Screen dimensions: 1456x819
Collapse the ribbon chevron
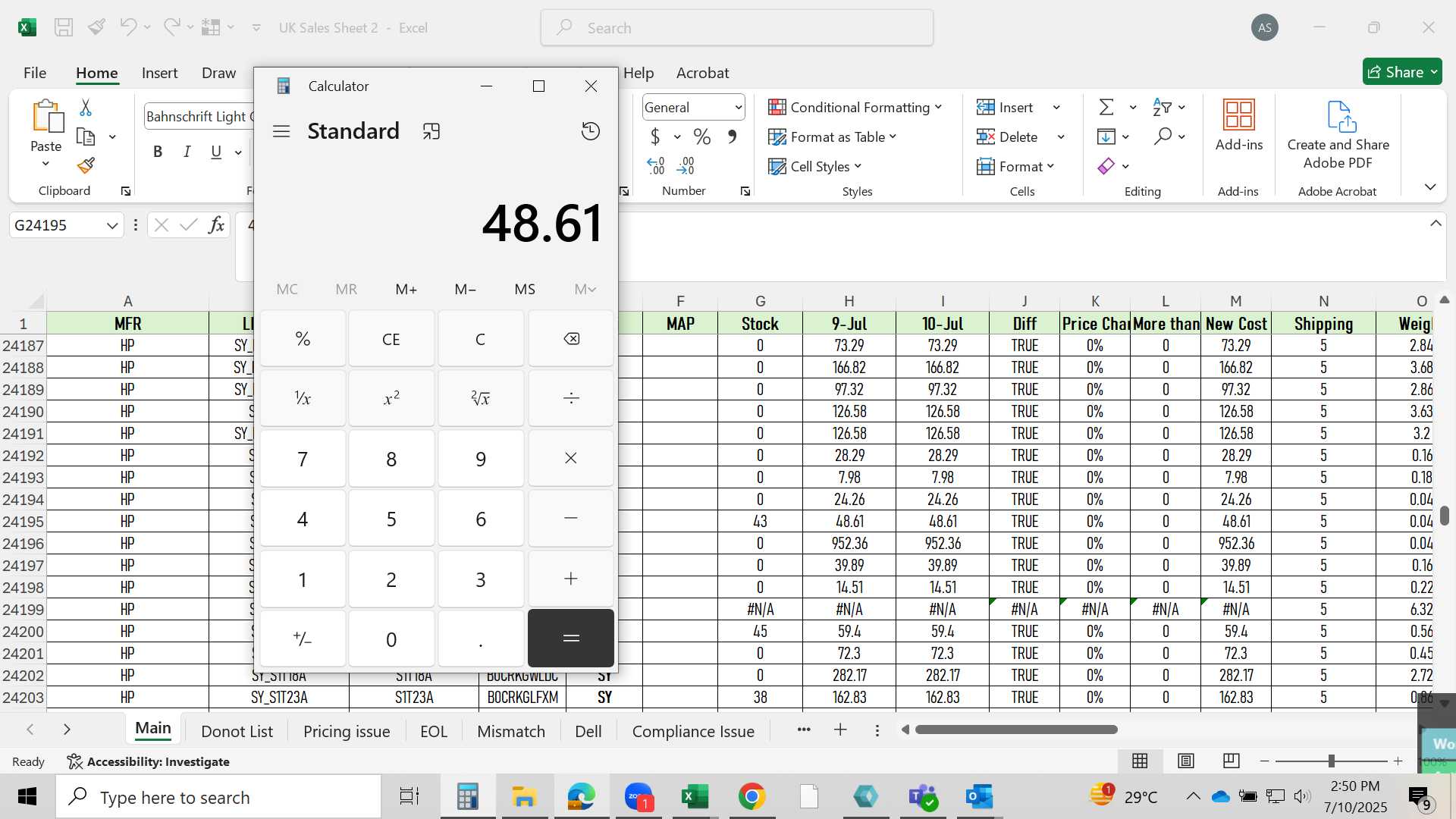1430,187
